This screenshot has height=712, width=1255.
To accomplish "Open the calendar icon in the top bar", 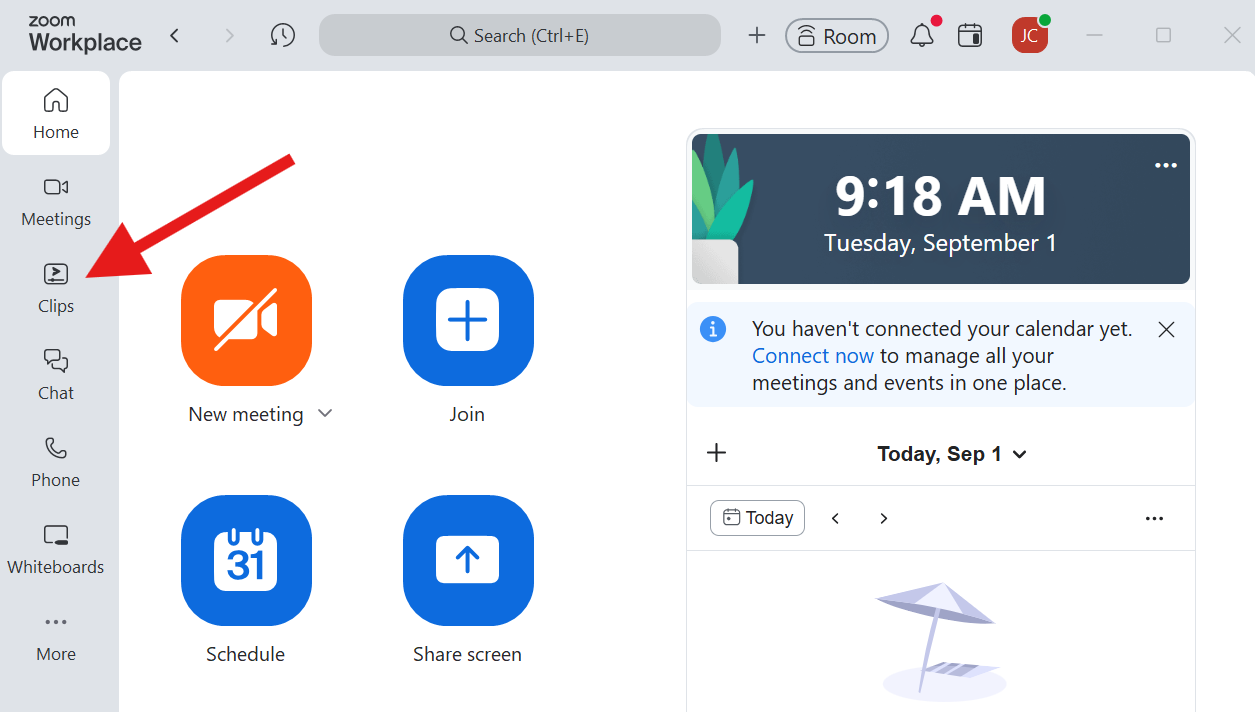I will [x=970, y=36].
